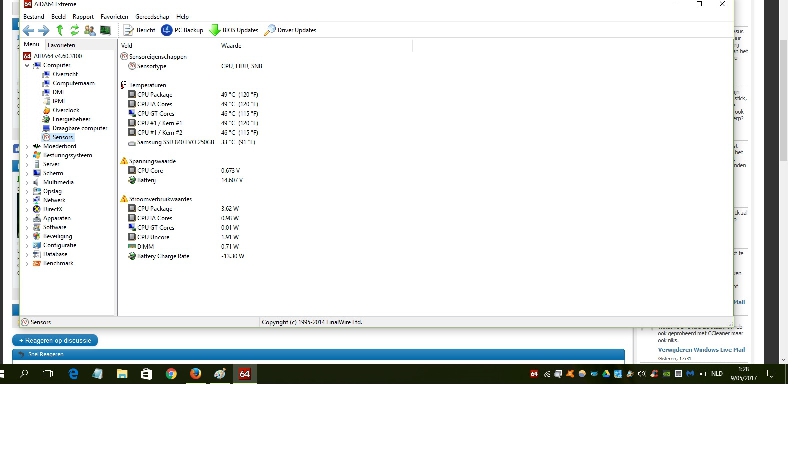Select the Apparaten category
Image resolution: width=800 pixels, height=450 pixels.
tap(52, 218)
